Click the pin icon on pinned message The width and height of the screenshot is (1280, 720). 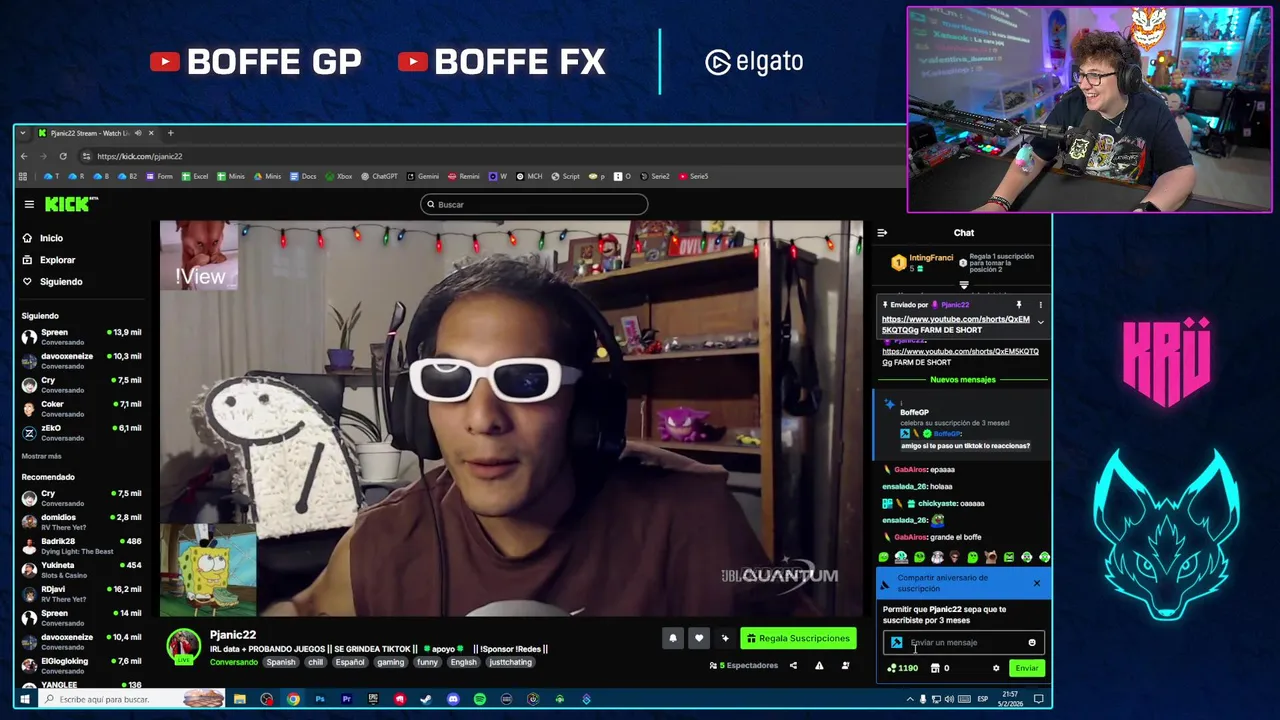(1019, 305)
